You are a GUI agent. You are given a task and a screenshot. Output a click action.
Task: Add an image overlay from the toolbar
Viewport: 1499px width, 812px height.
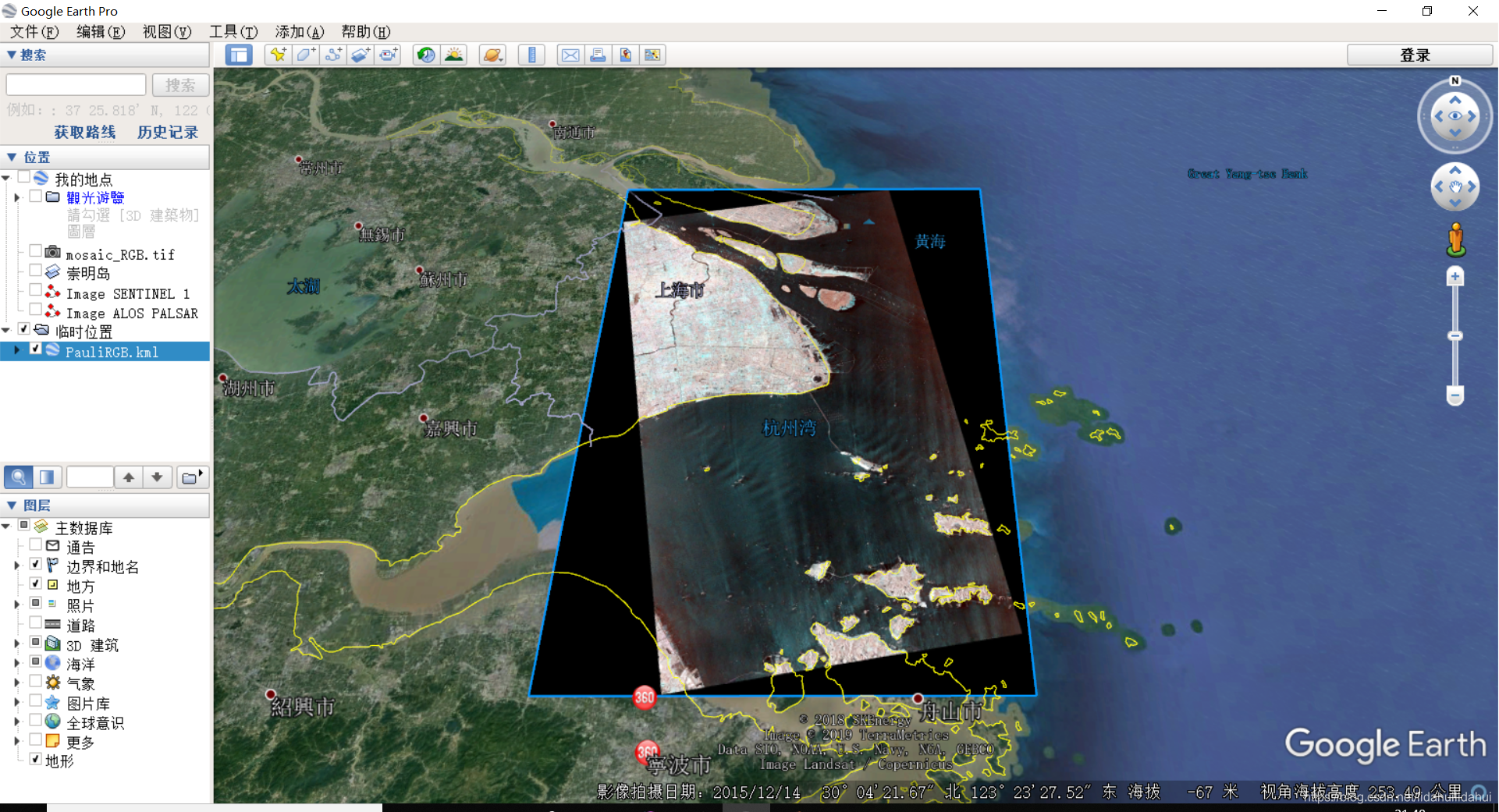(x=361, y=55)
